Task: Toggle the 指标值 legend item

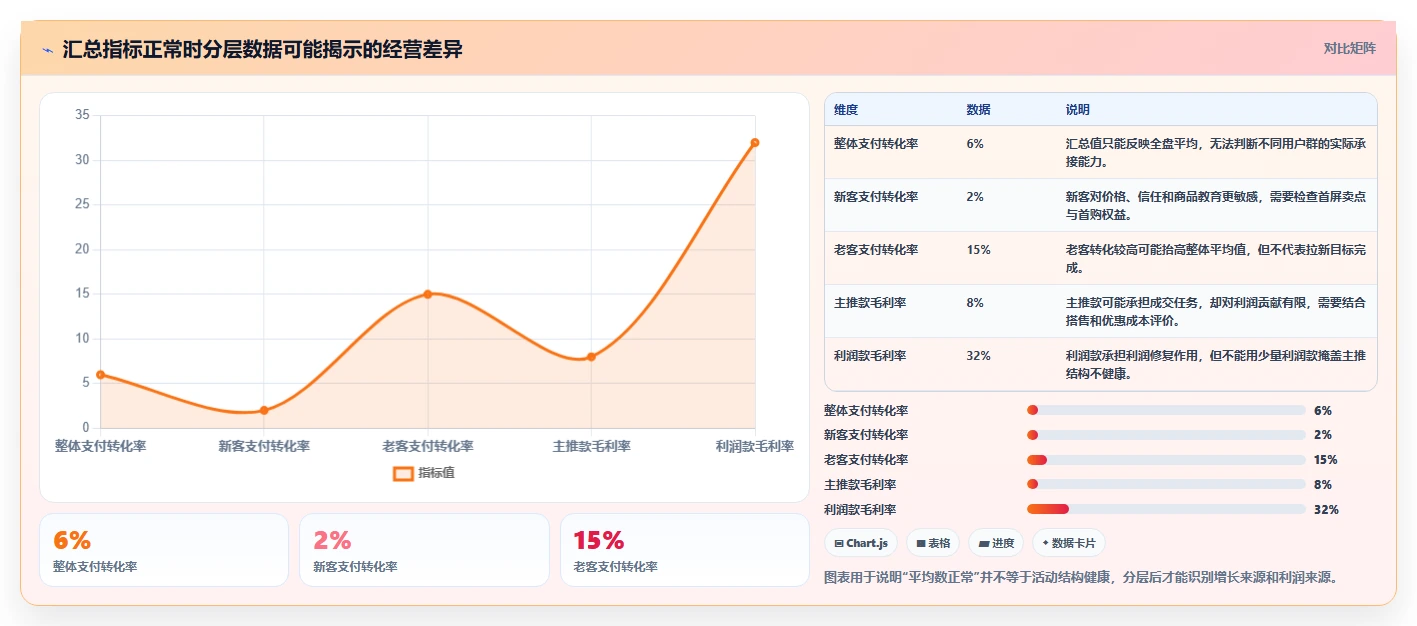Action: [x=424, y=473]
